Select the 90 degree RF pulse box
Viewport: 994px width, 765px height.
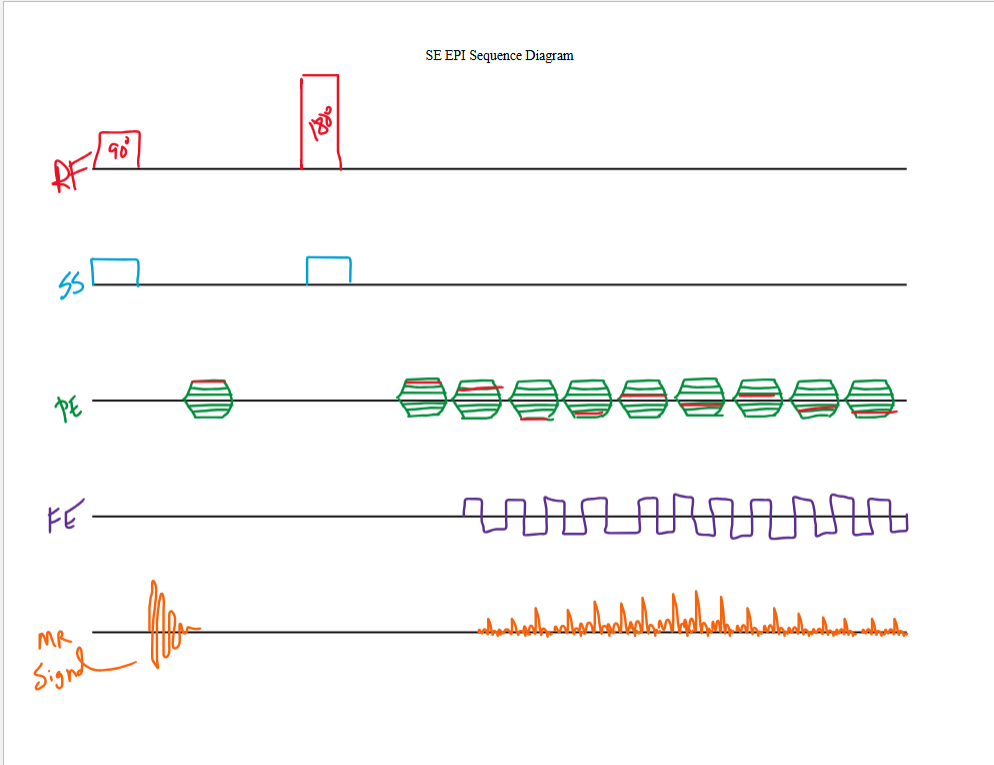click(x=118, y=149)
